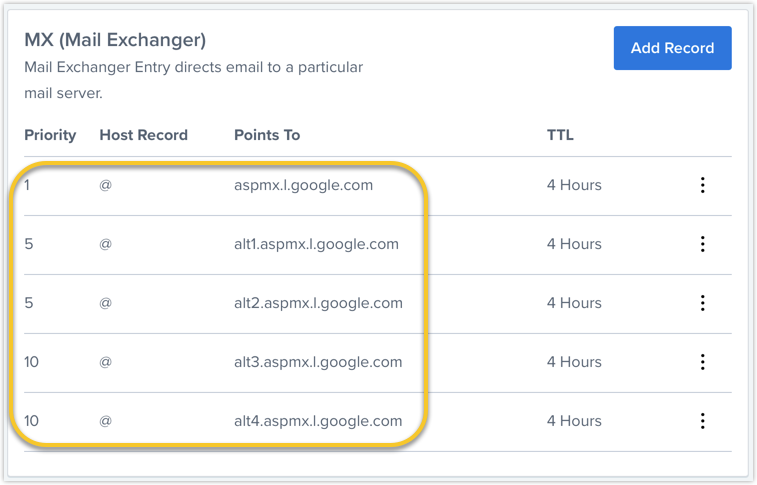Select the aspmx.l.google.com Points To value
This screenshot has width=757, height=485.
click(x=303, y=185)
